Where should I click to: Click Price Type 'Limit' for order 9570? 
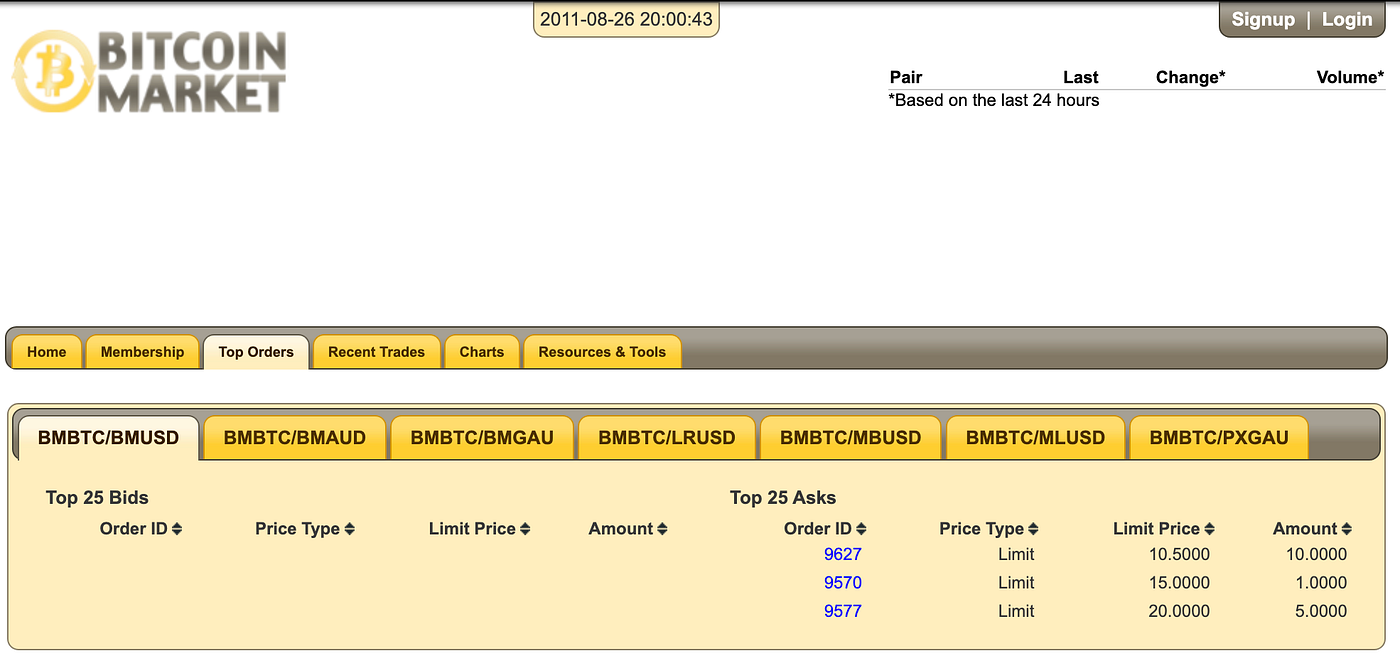(1016, 582)
